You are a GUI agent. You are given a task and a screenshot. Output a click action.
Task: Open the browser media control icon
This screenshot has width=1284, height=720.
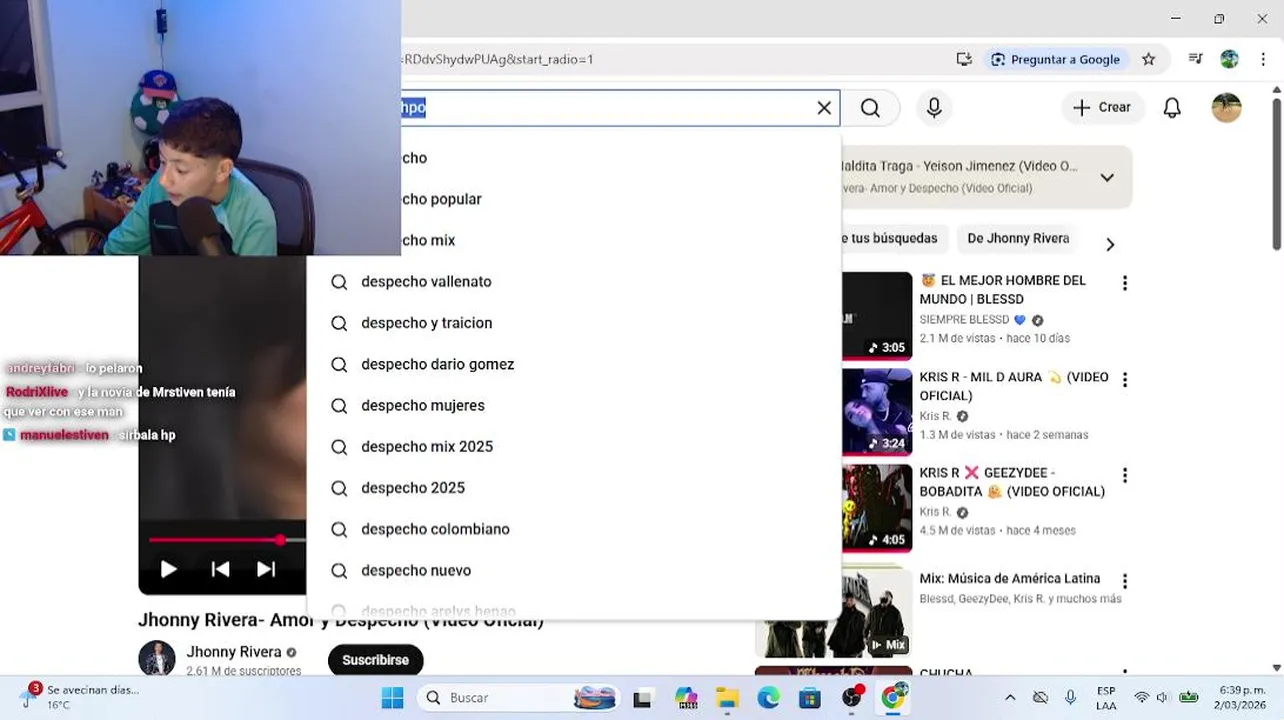tap(1195, 59)
